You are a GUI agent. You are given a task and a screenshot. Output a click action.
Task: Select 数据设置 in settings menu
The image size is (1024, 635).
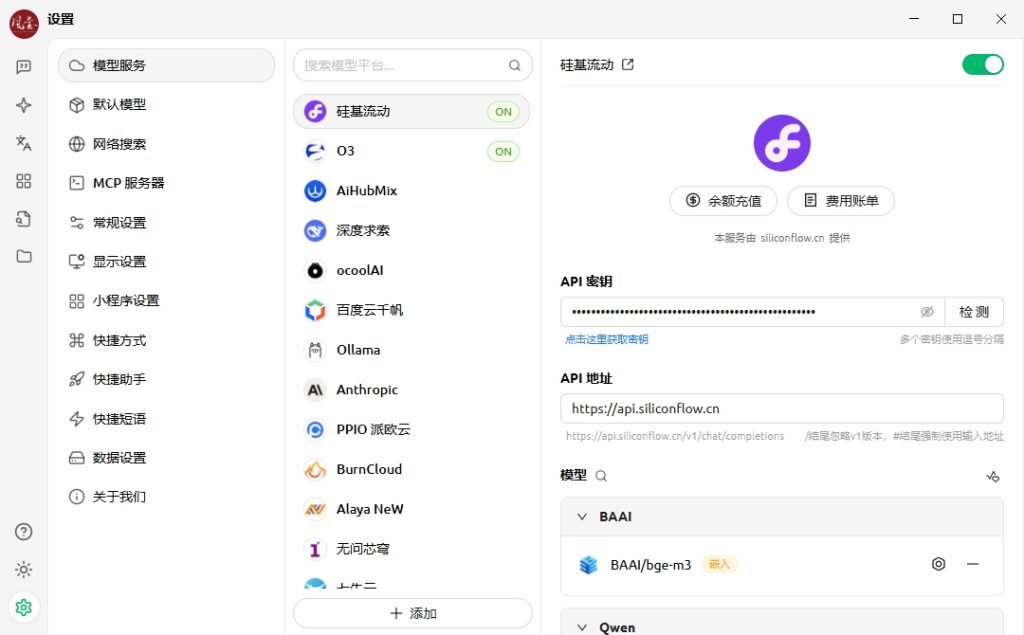(119, 458)
